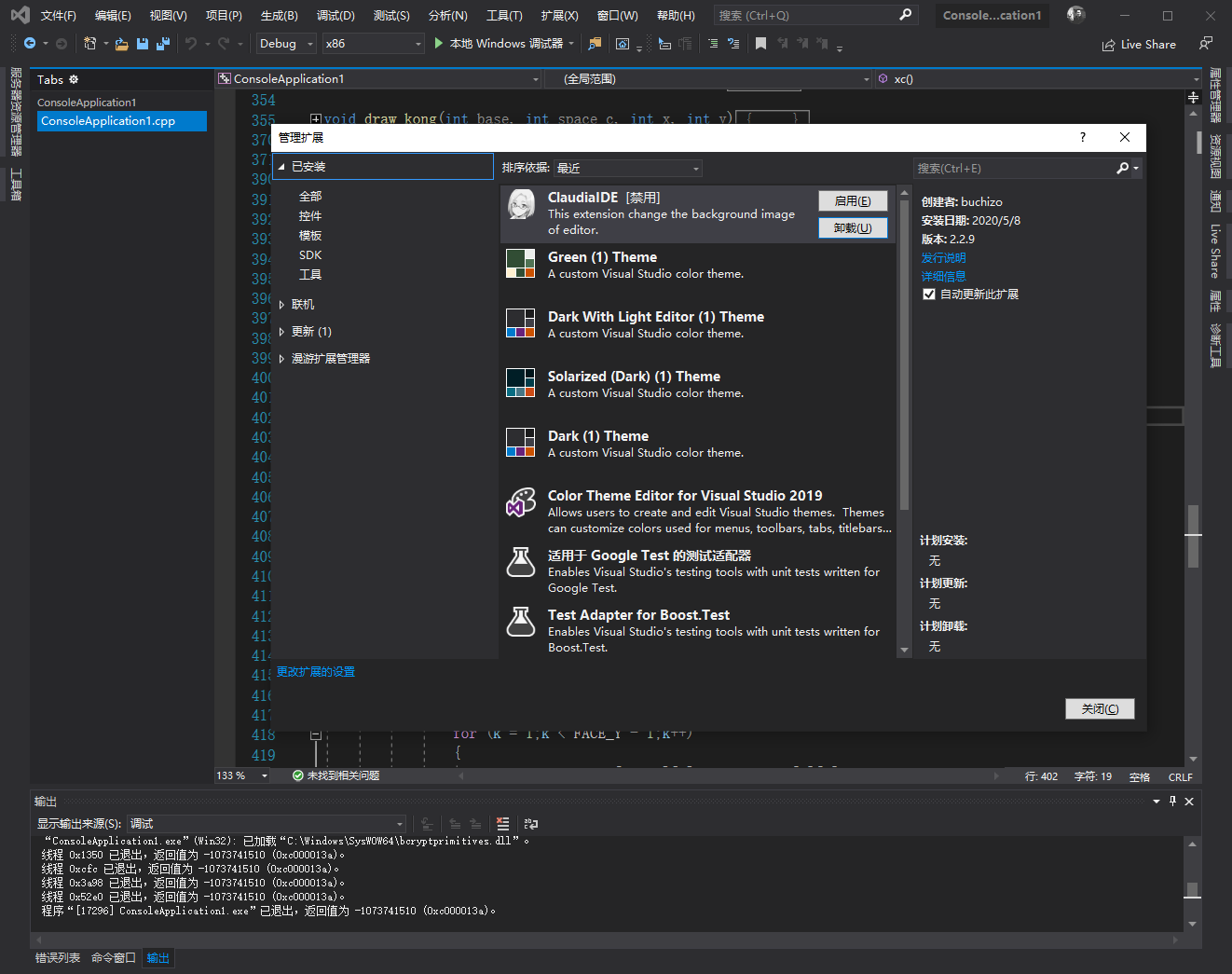Click the split editor icon above scrollbar

point(1194,97)
